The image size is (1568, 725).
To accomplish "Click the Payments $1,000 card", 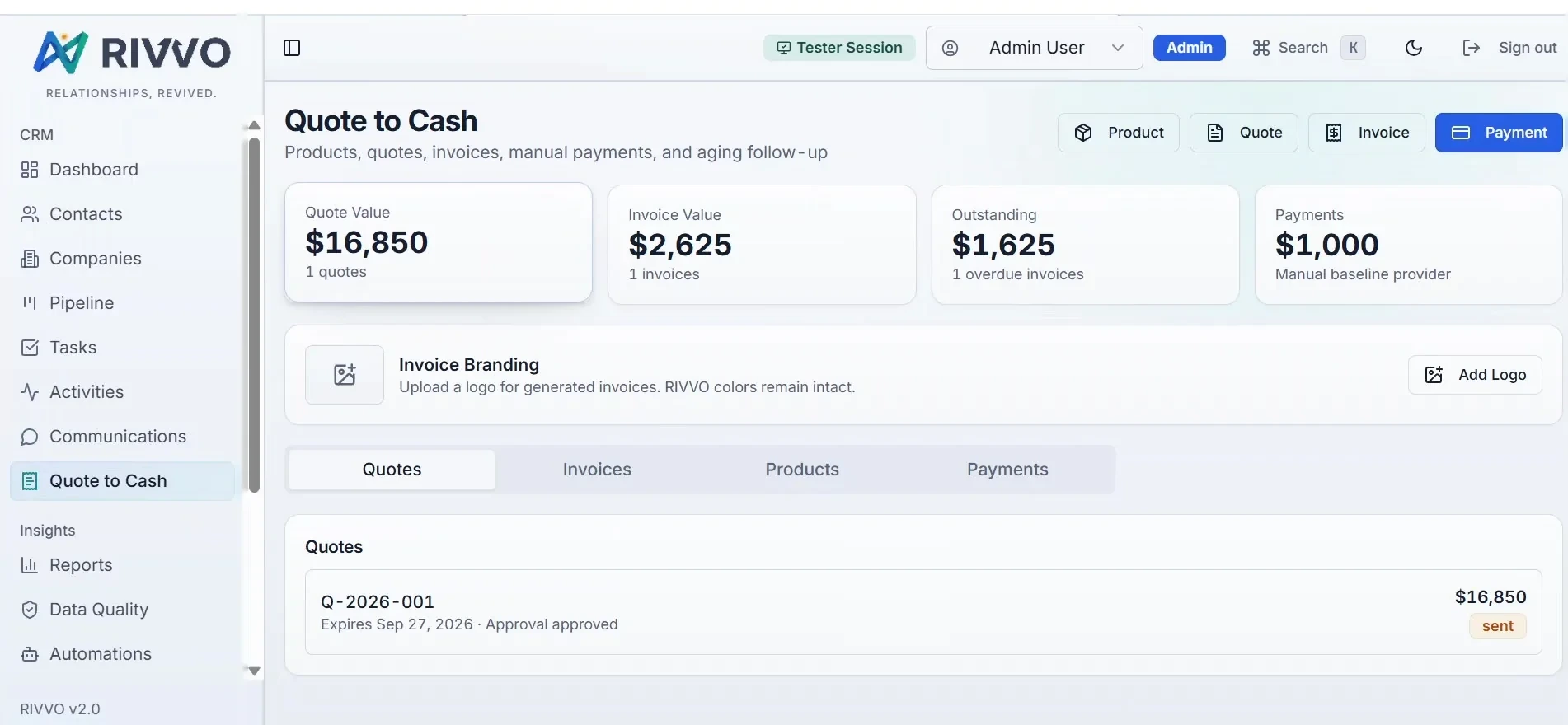I will click(x=1409, y=245).
